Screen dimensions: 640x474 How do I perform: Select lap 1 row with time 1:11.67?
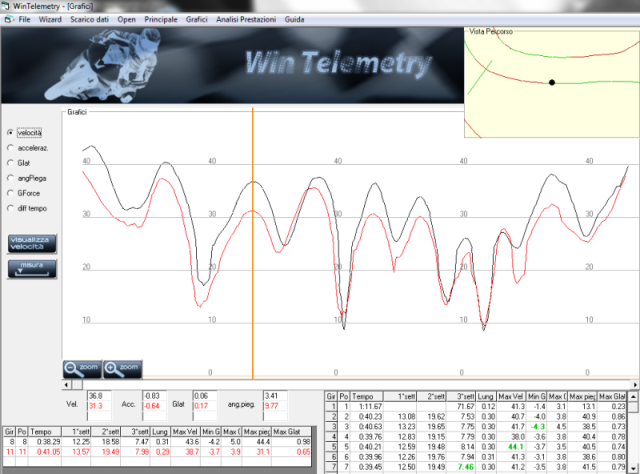476,407
